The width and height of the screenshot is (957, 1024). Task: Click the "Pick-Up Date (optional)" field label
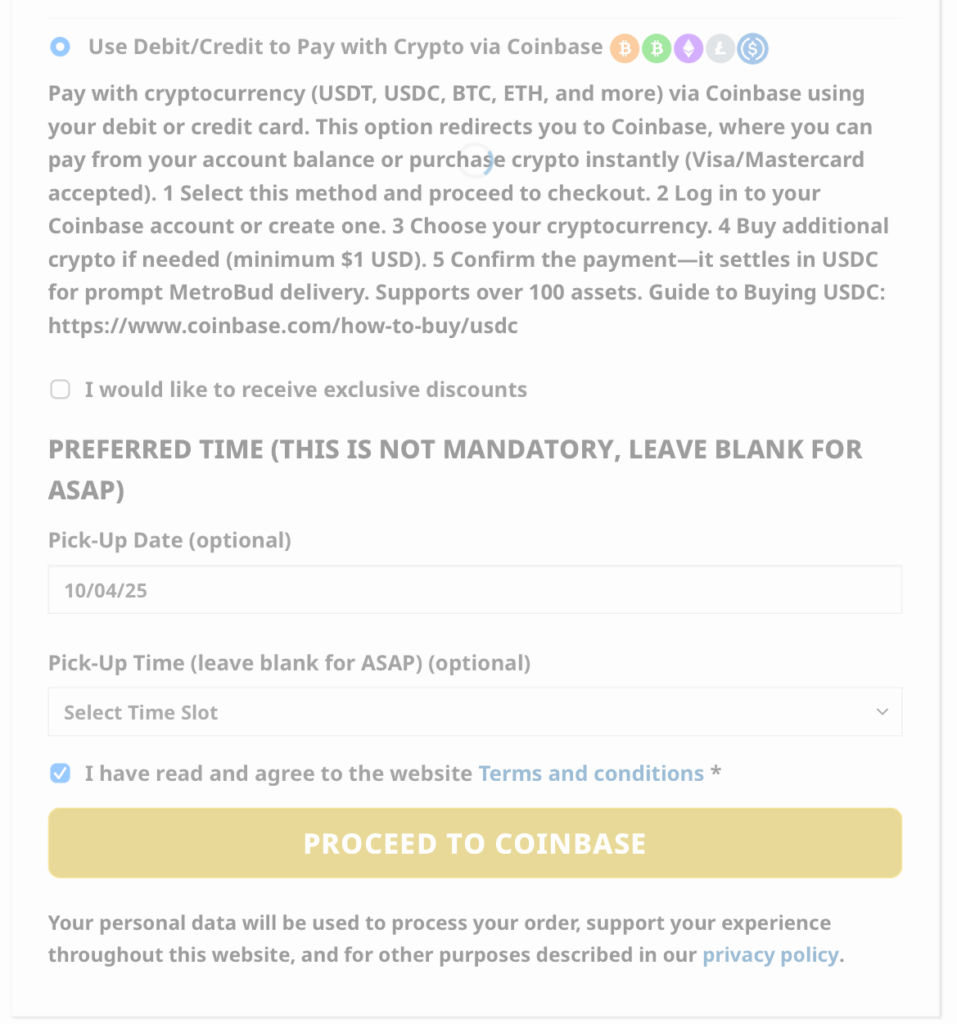[x=169, y=540]
